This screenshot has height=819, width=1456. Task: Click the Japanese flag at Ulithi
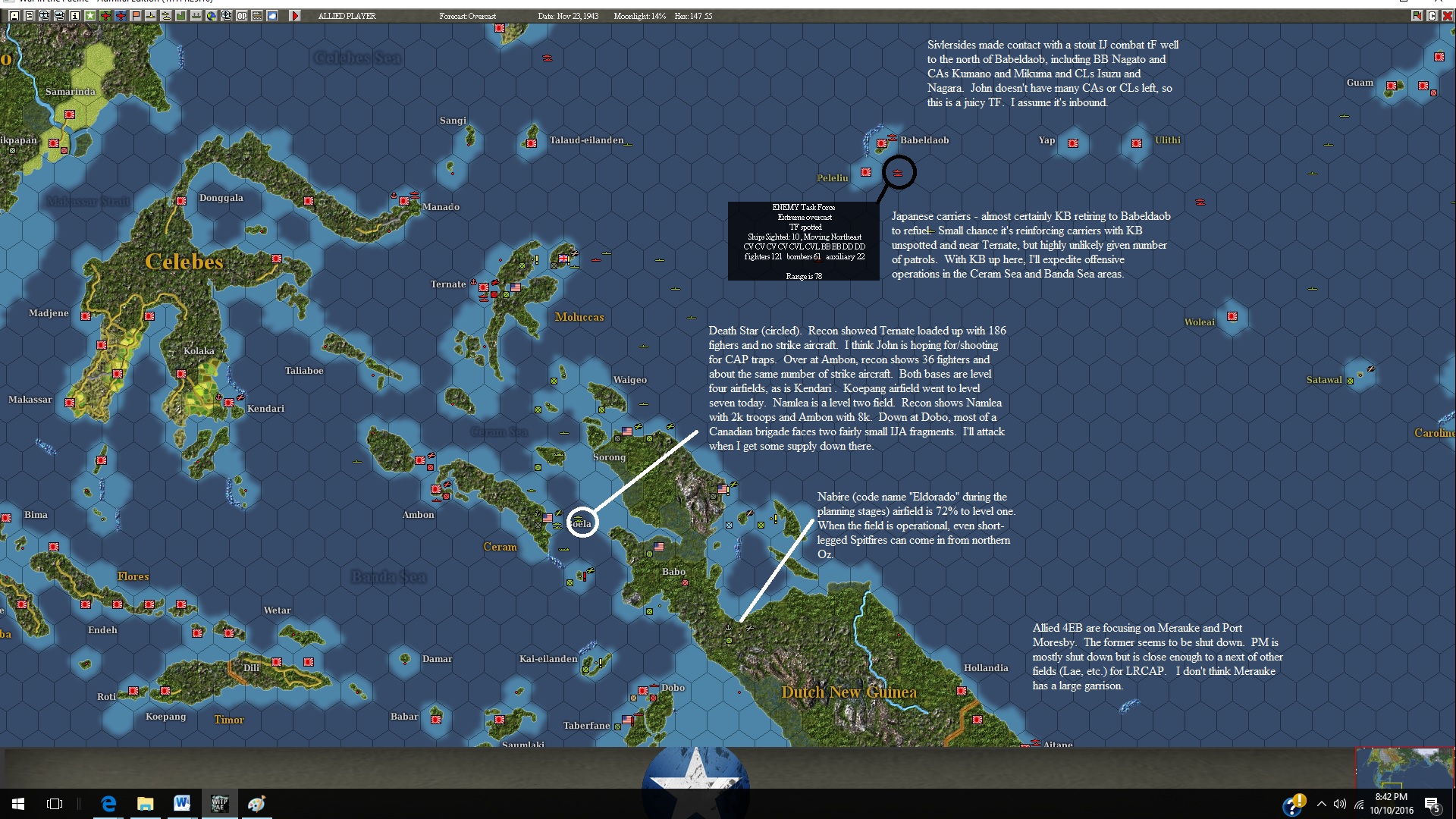tap(1137, 143)
